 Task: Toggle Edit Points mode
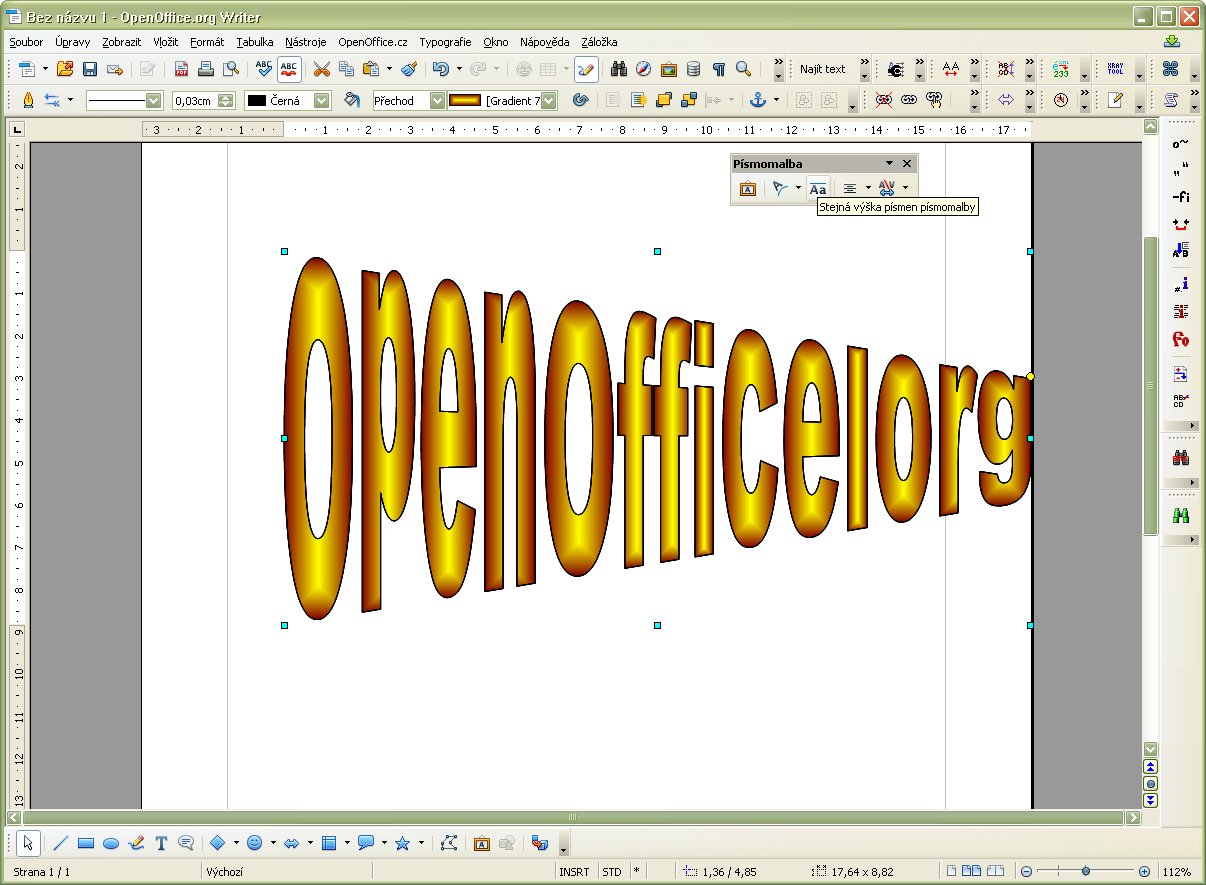click(x=448, y=843)
